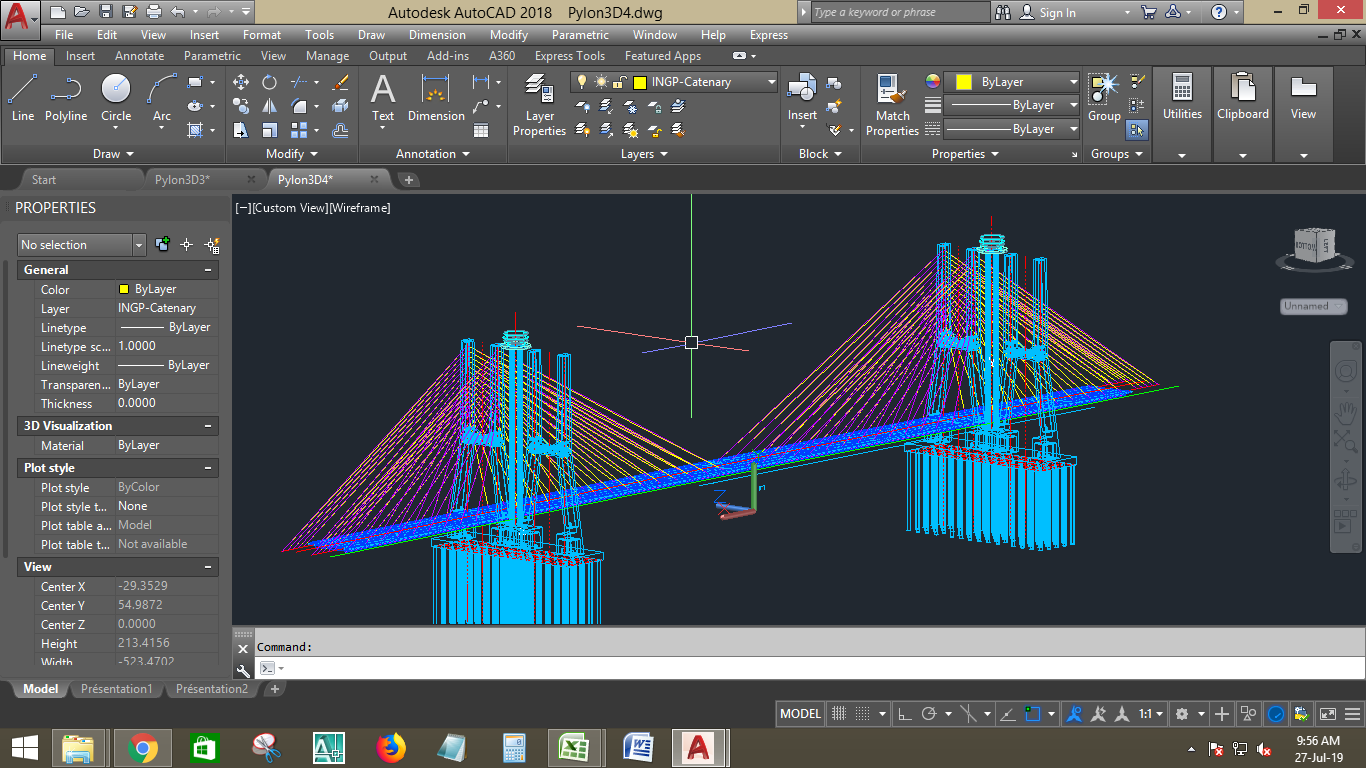Open the INGP-Catenary layer dropdown
1366x768 pixels.
[771, 82]
